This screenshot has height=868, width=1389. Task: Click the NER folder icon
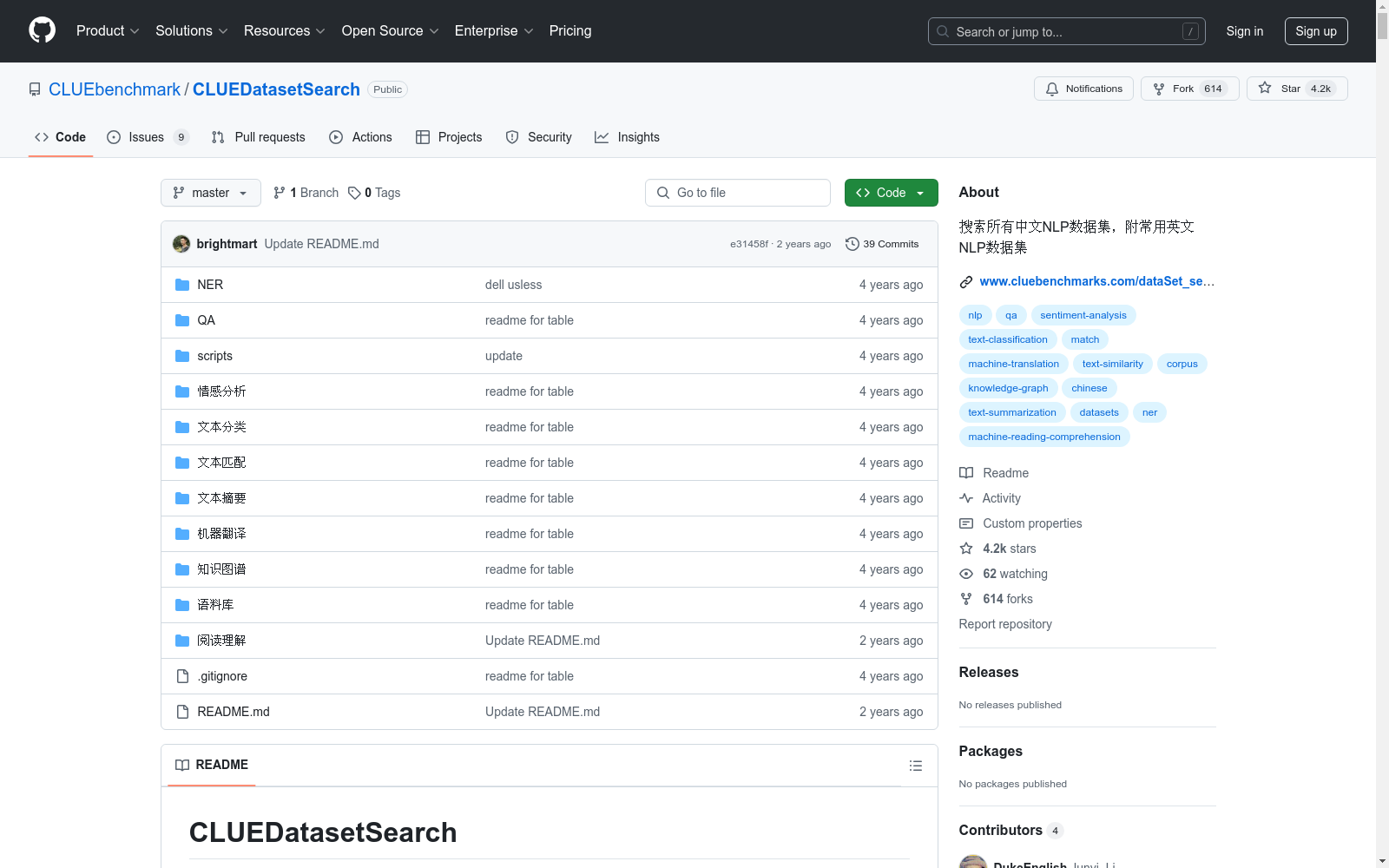(182, 285)
